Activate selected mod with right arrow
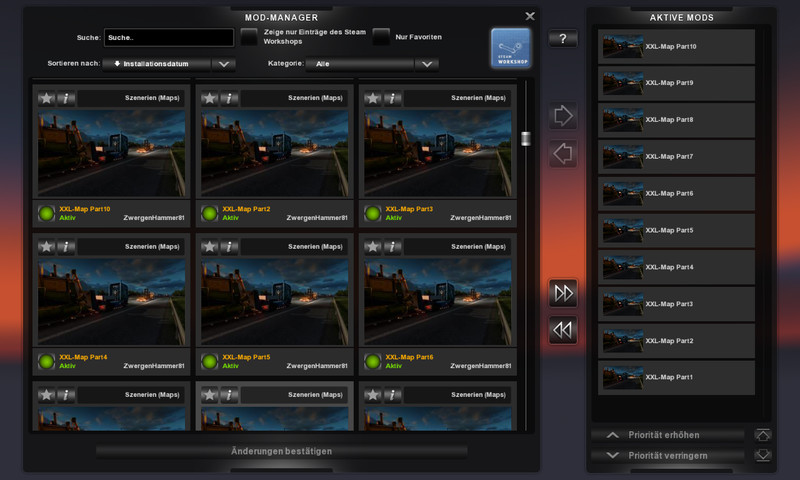The width and height of the screenshot is (800, 480). (563, 116)
